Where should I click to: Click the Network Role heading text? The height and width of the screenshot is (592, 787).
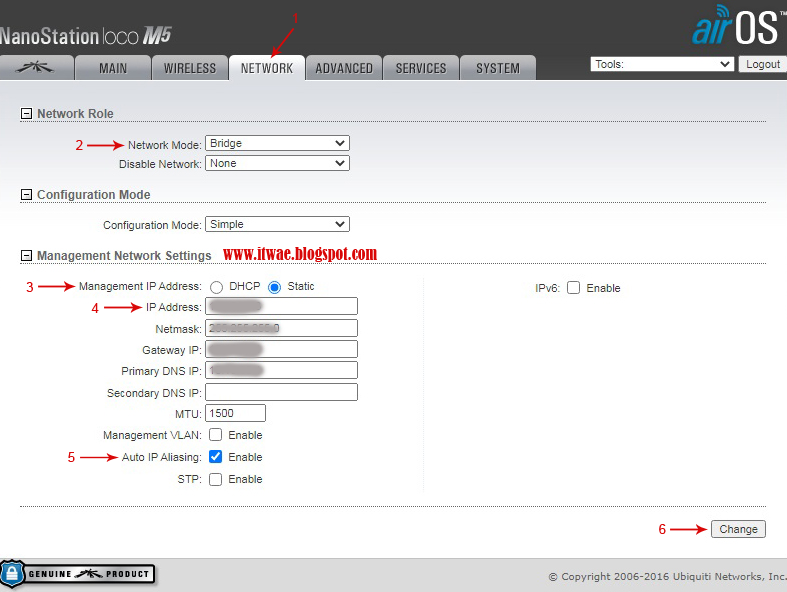[75, 114]
